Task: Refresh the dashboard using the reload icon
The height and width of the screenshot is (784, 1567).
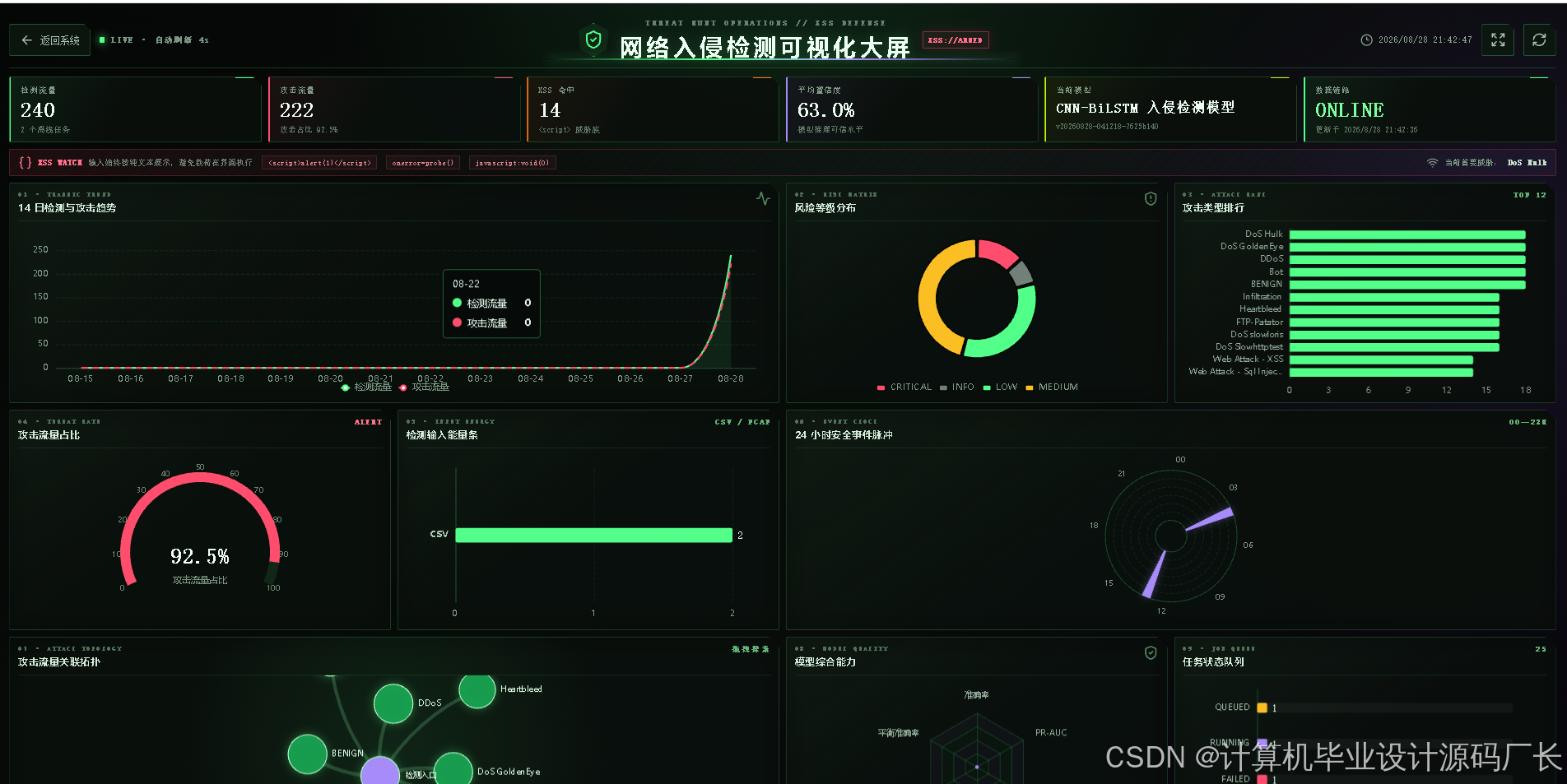Action: pyautogui.click(x=1539, y=39)
